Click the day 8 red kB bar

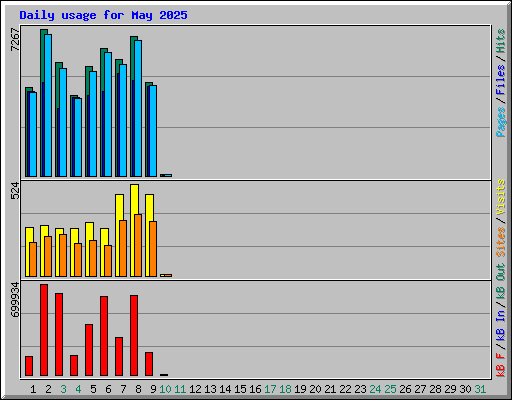(x=134, y=335)
